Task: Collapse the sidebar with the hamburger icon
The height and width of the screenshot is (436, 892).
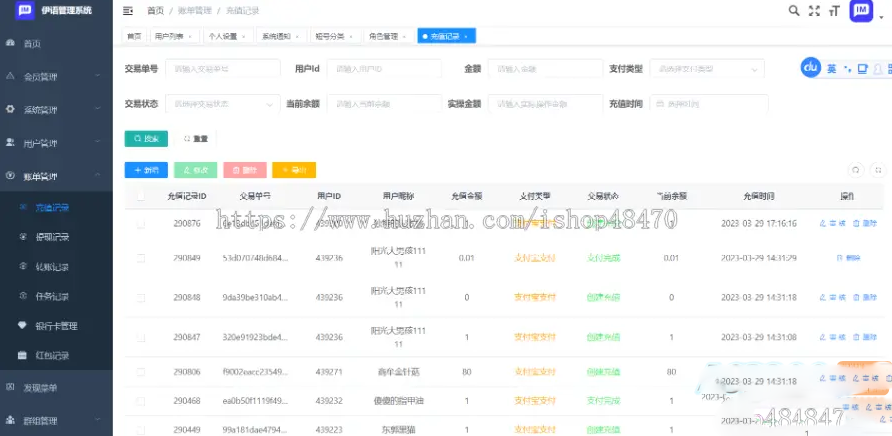Action: 127,11
